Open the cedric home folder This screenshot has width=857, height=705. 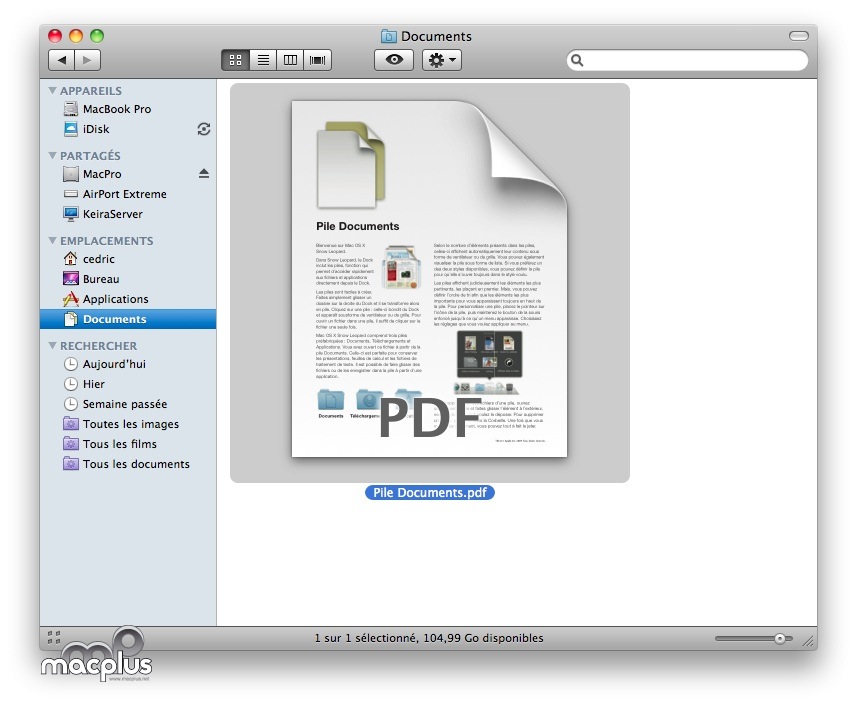(98, 259)
